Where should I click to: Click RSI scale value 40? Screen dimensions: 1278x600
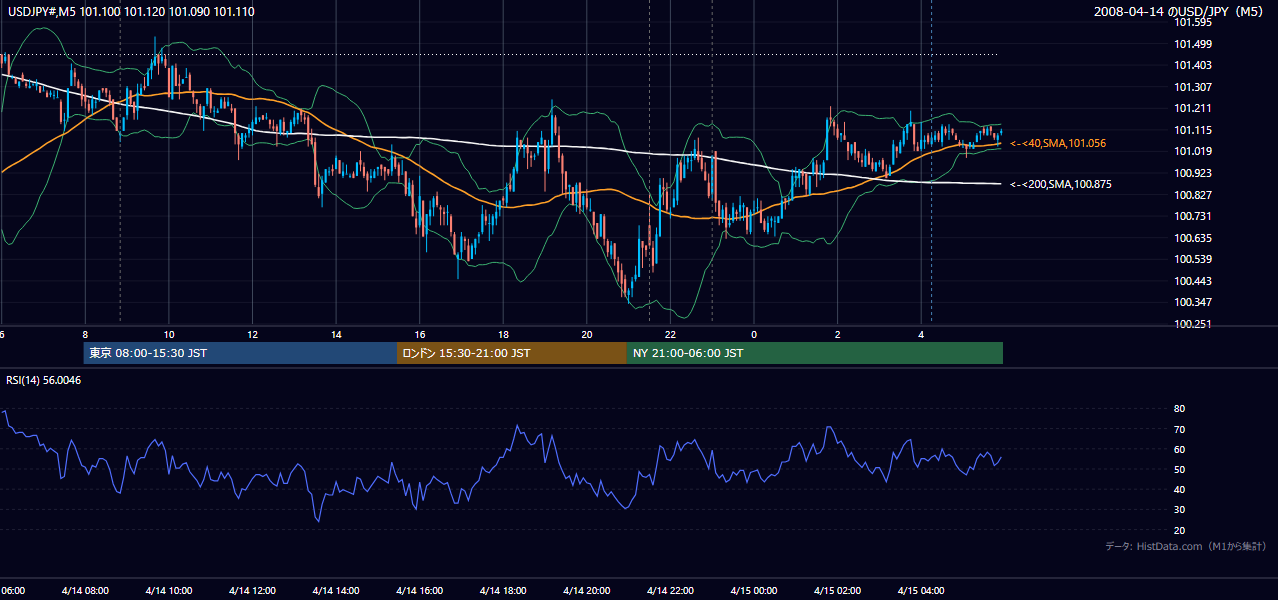[1179, 490]
